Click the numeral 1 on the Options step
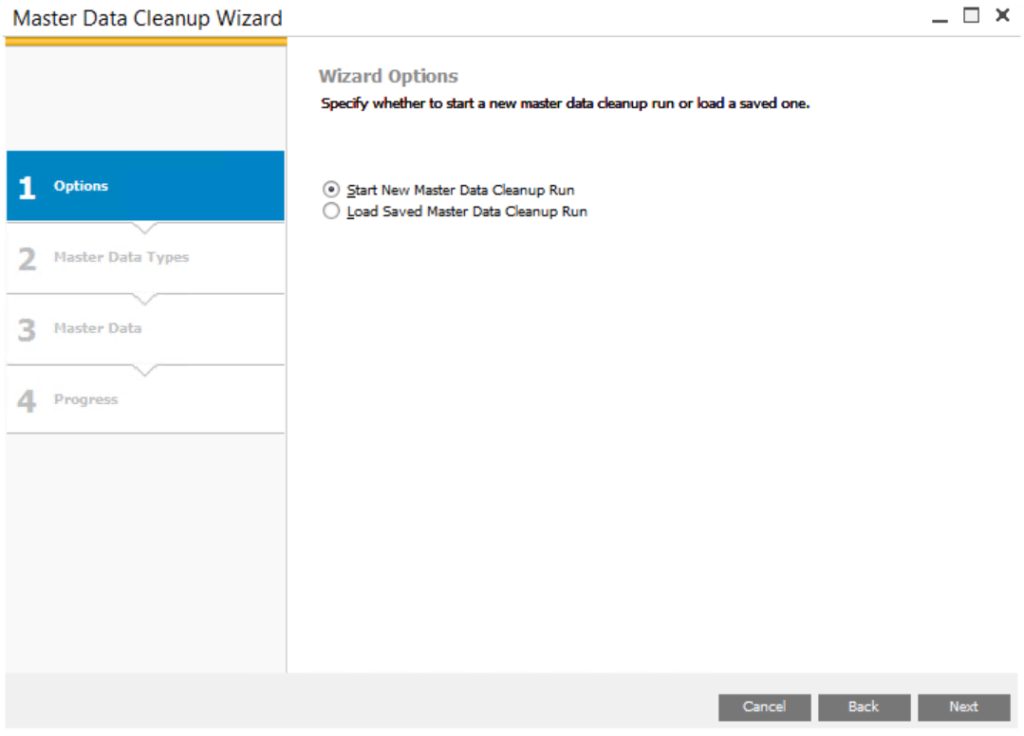 pyautogui.click(x=28, y=186)
